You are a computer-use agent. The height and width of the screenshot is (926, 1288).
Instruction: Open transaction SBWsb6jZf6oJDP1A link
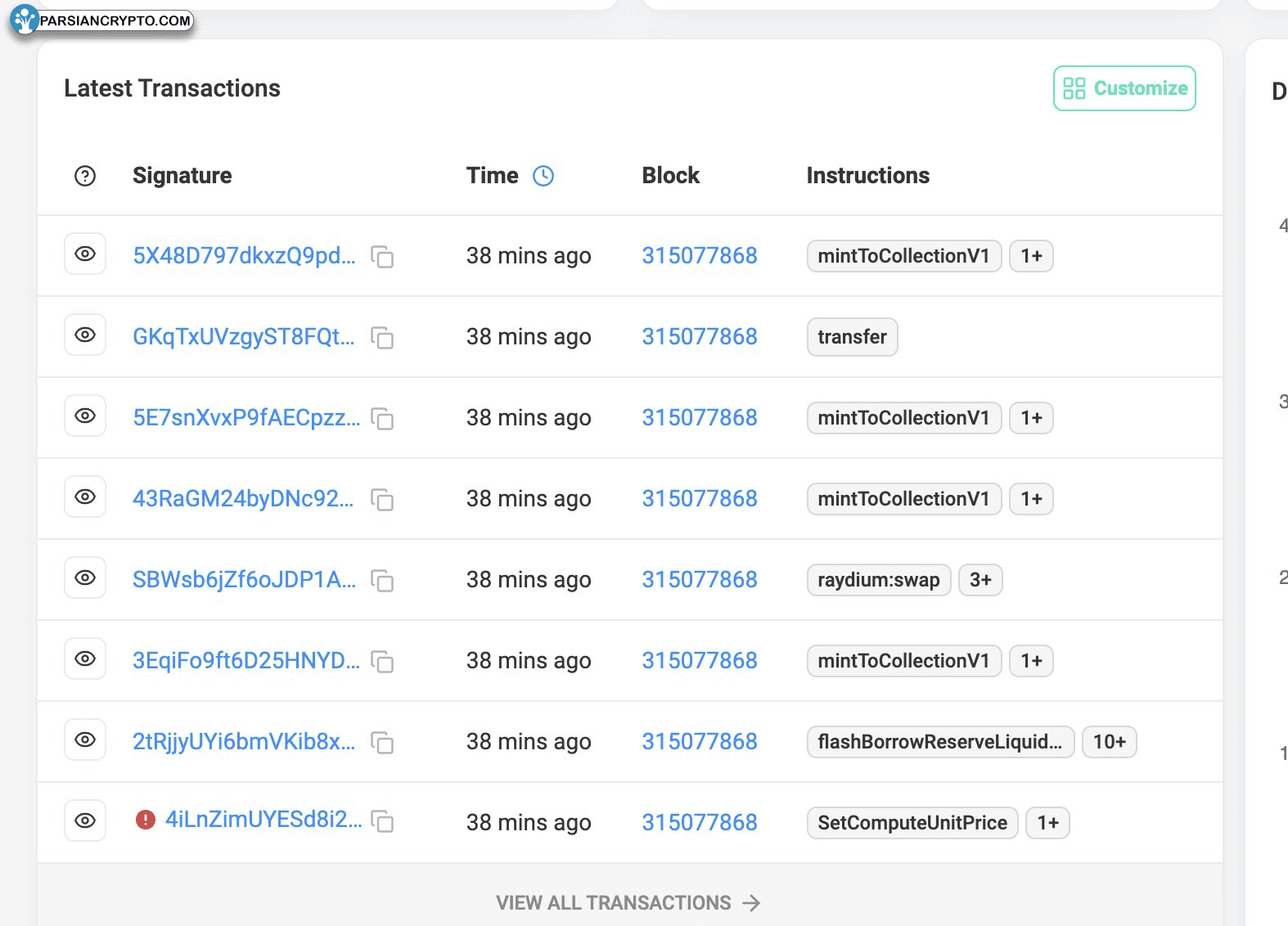(244, 579)
